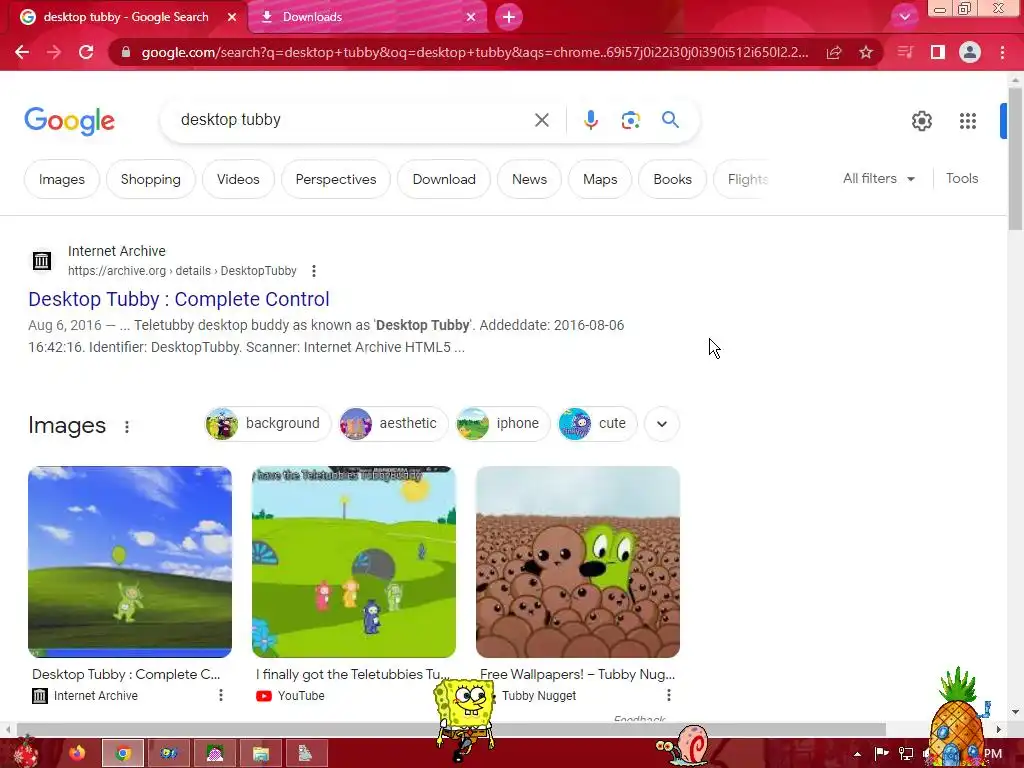Click scrollbar down arrow
The width and height of the screenshot is (1024, 768).
[x=1015, y=712]
